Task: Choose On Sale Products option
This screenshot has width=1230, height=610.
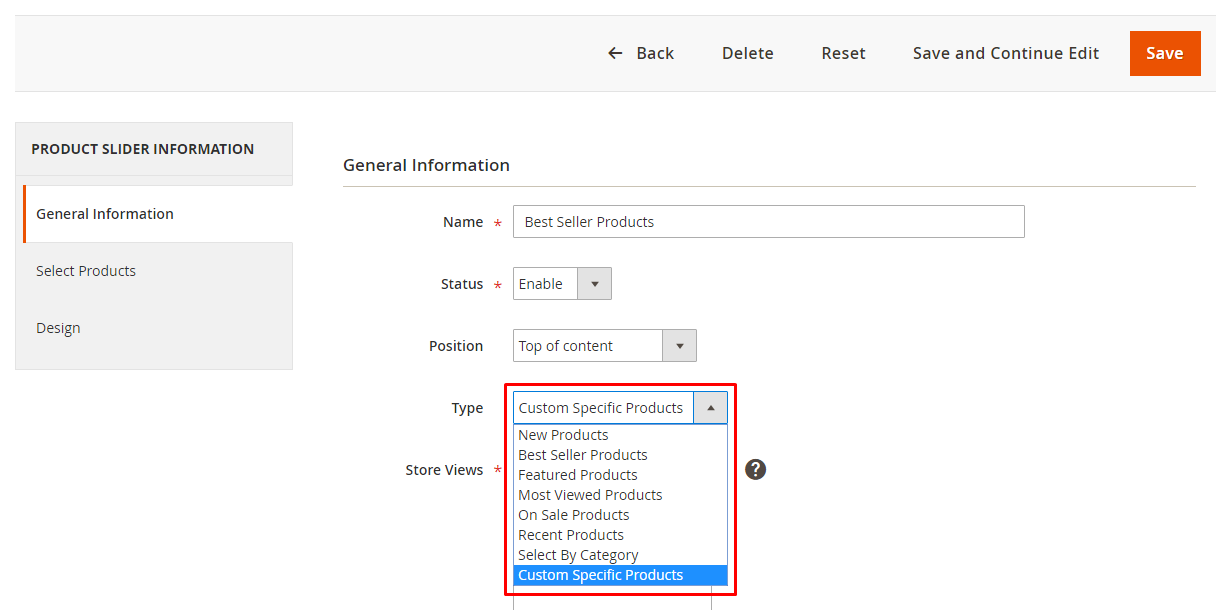Action: click(x=573, y=515)
